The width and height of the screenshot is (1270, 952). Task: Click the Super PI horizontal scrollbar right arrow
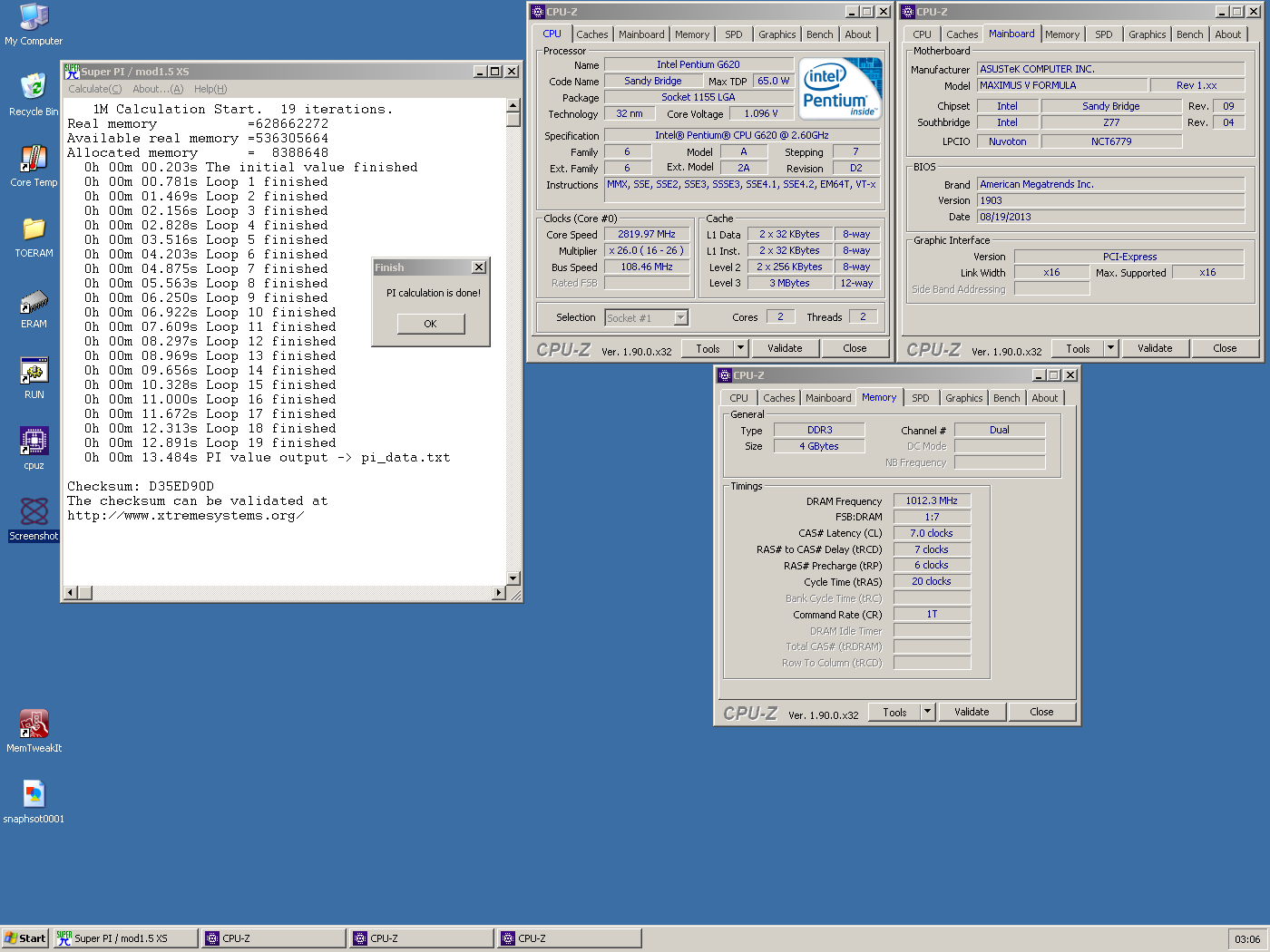coord(498,593)
